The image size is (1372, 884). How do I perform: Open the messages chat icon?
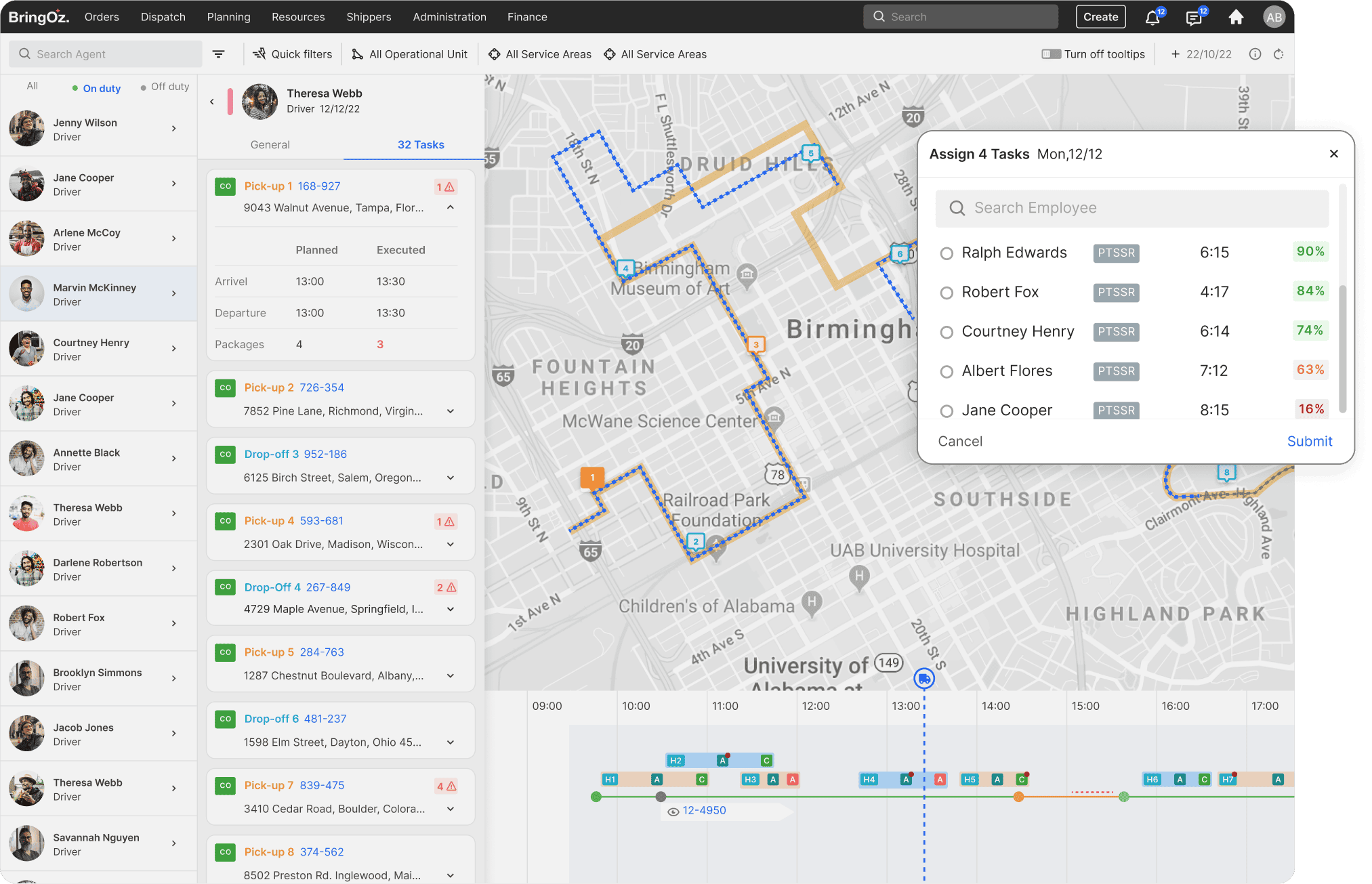click(x=1194, y=18)
